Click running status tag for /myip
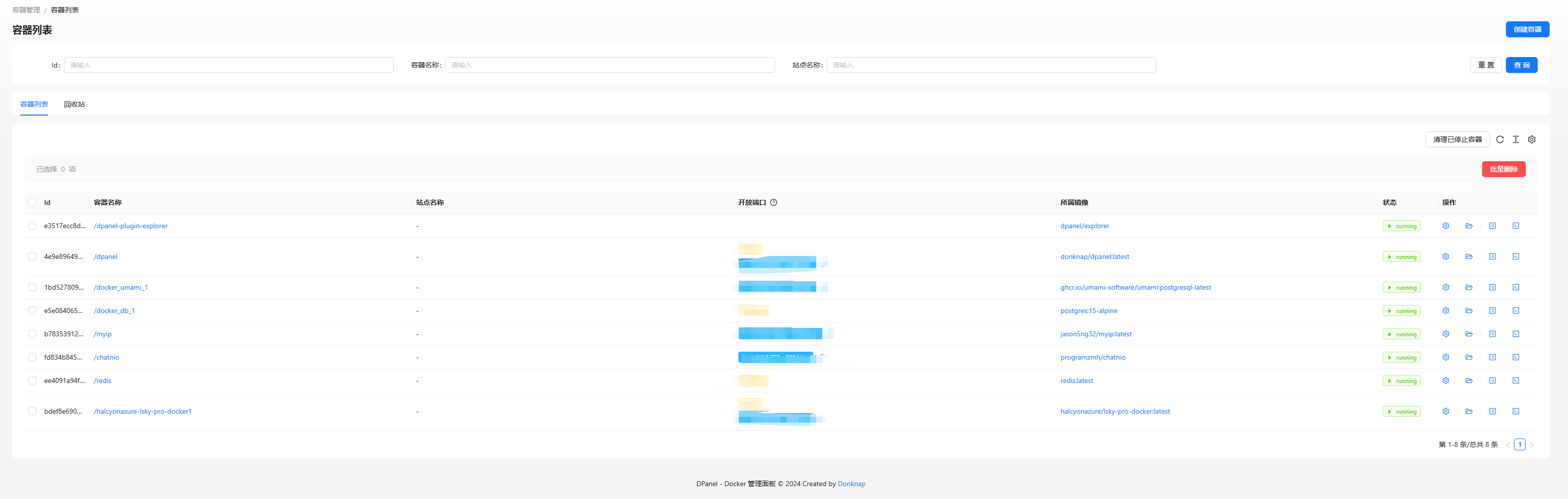The width and height of the screenshot is (1568, 499). 1401,334
